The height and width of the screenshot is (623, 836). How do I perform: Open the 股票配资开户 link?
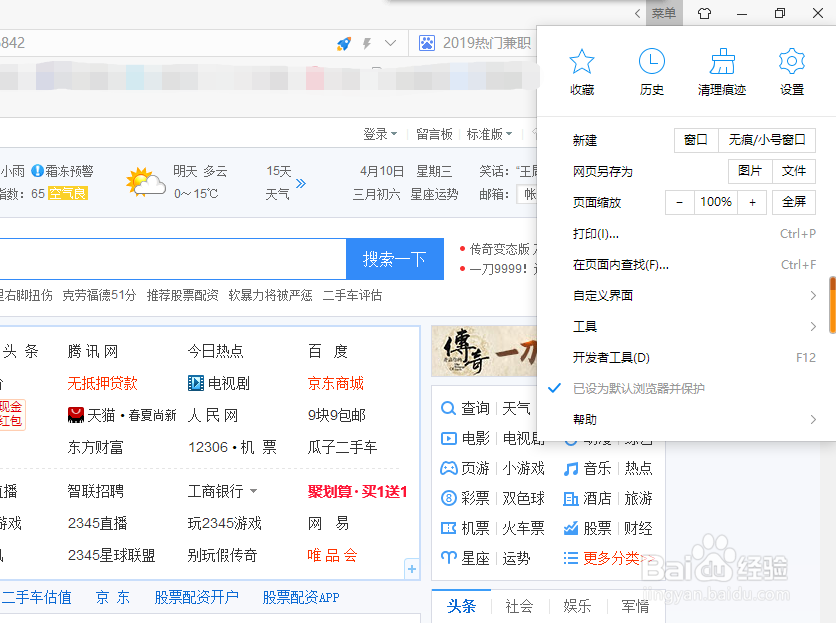coord(197,597)
